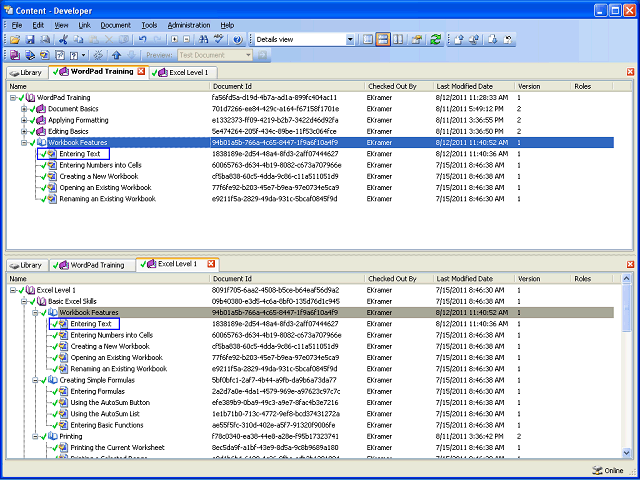Click the Save disk icon
The image size is (640, 480).
coord(30,40)
